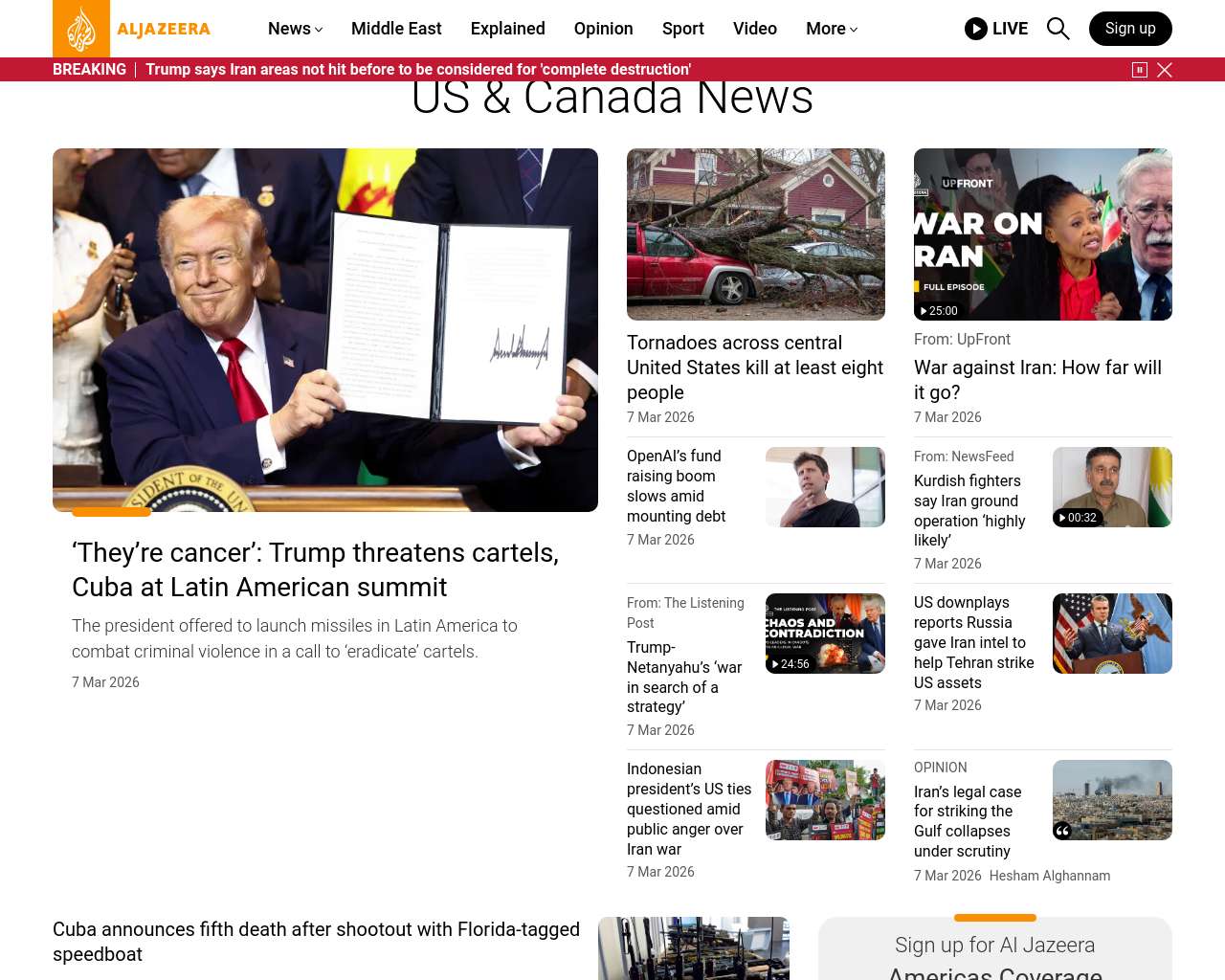This screenshot has height=980, width=1225.
Task: Click the opinion quote icon on thumbnail
Action: coord(1062,831)
